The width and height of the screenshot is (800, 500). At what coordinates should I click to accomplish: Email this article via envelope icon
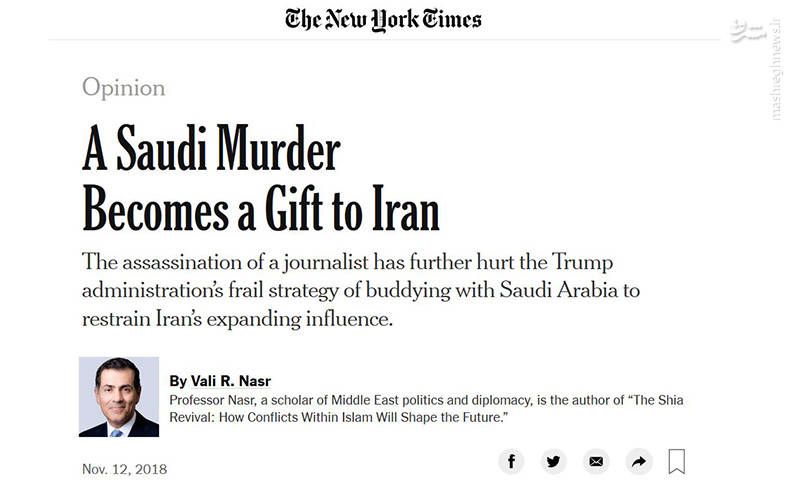tap(596, 462)
